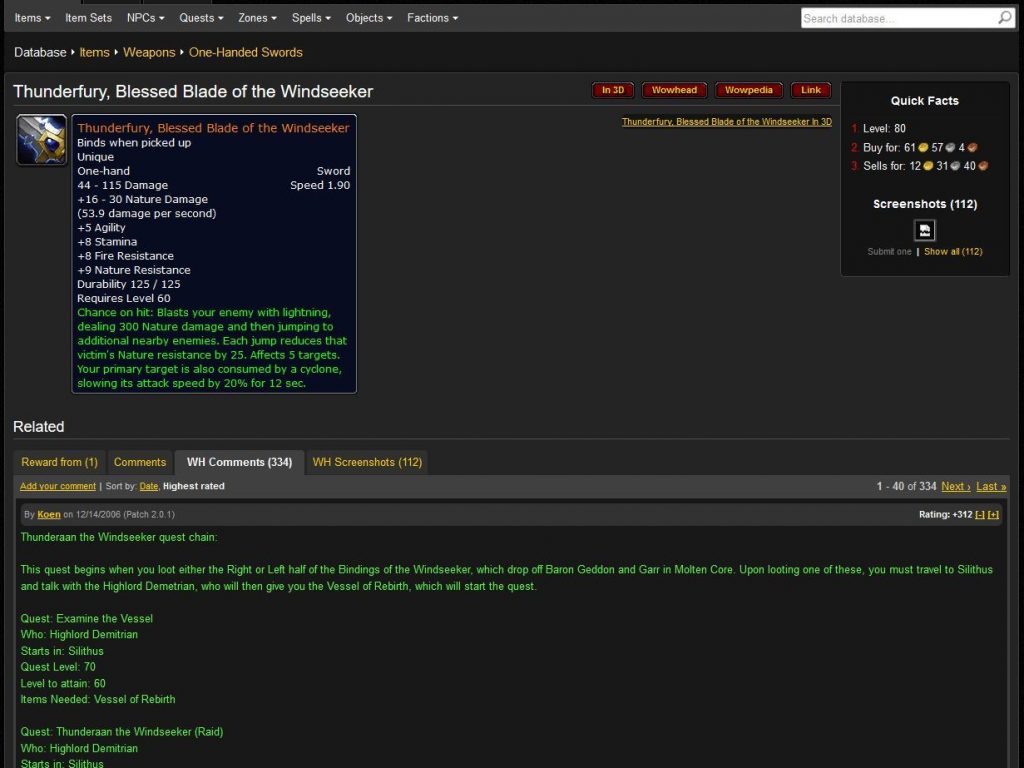Click '1 - 40 of 334' pagination text
Viewport: 1024px width, 768px height.
tap(906, 487)
